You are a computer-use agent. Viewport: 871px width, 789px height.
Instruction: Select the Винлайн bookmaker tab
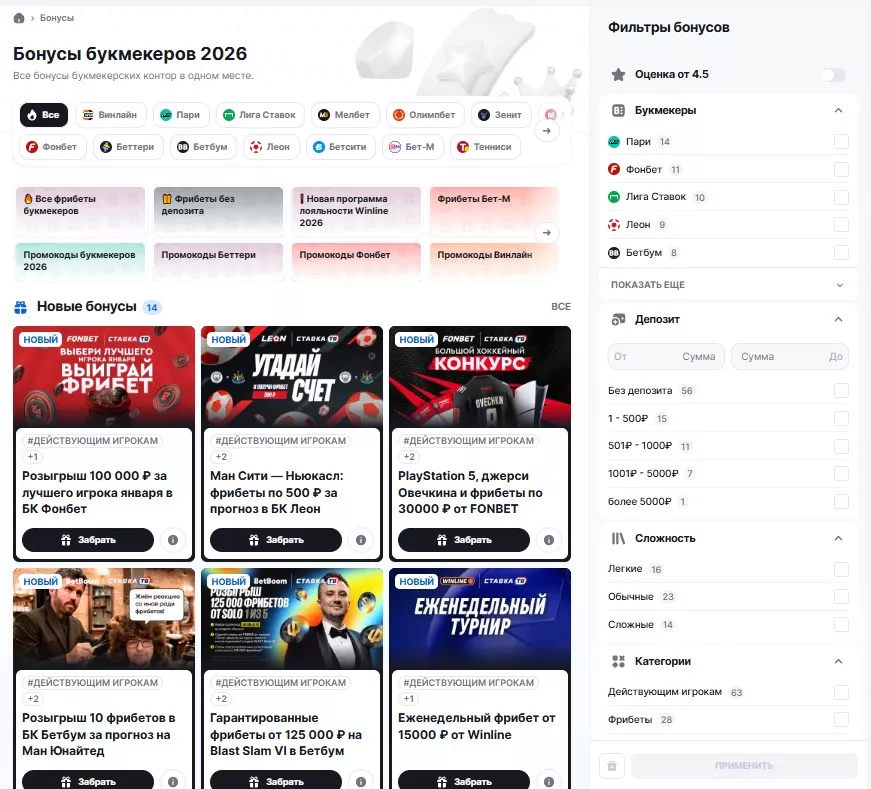coord(110,114)
